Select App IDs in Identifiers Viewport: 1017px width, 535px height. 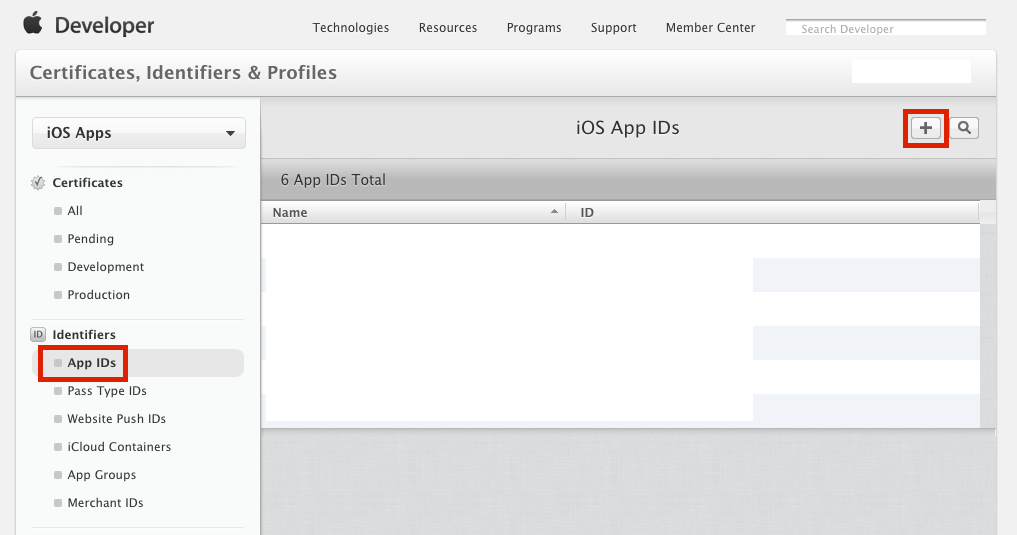coord(138,363)
